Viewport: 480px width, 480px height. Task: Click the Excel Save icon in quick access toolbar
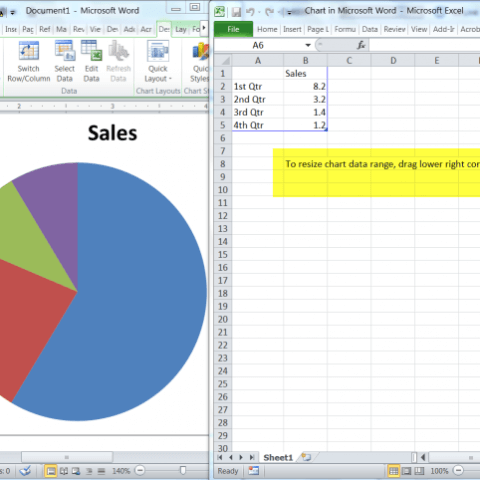(236, 12)
